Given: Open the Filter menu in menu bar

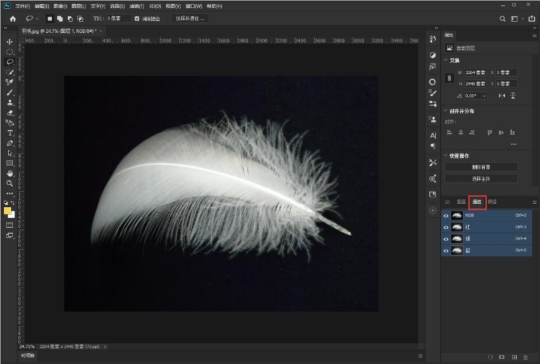Looking at the screenshot, I should (137, 6).
